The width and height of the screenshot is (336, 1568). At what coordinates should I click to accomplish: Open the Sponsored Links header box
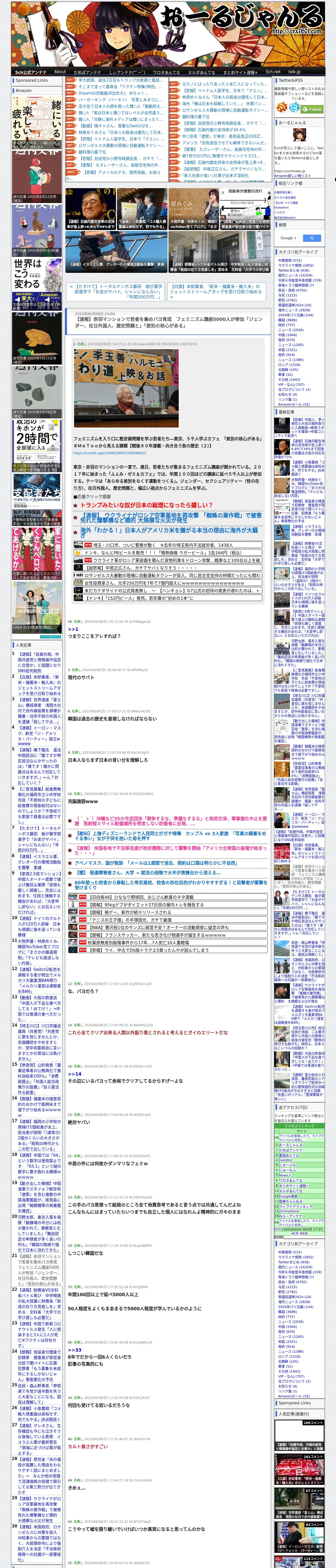pyautogui.click(x=37, y=80)
